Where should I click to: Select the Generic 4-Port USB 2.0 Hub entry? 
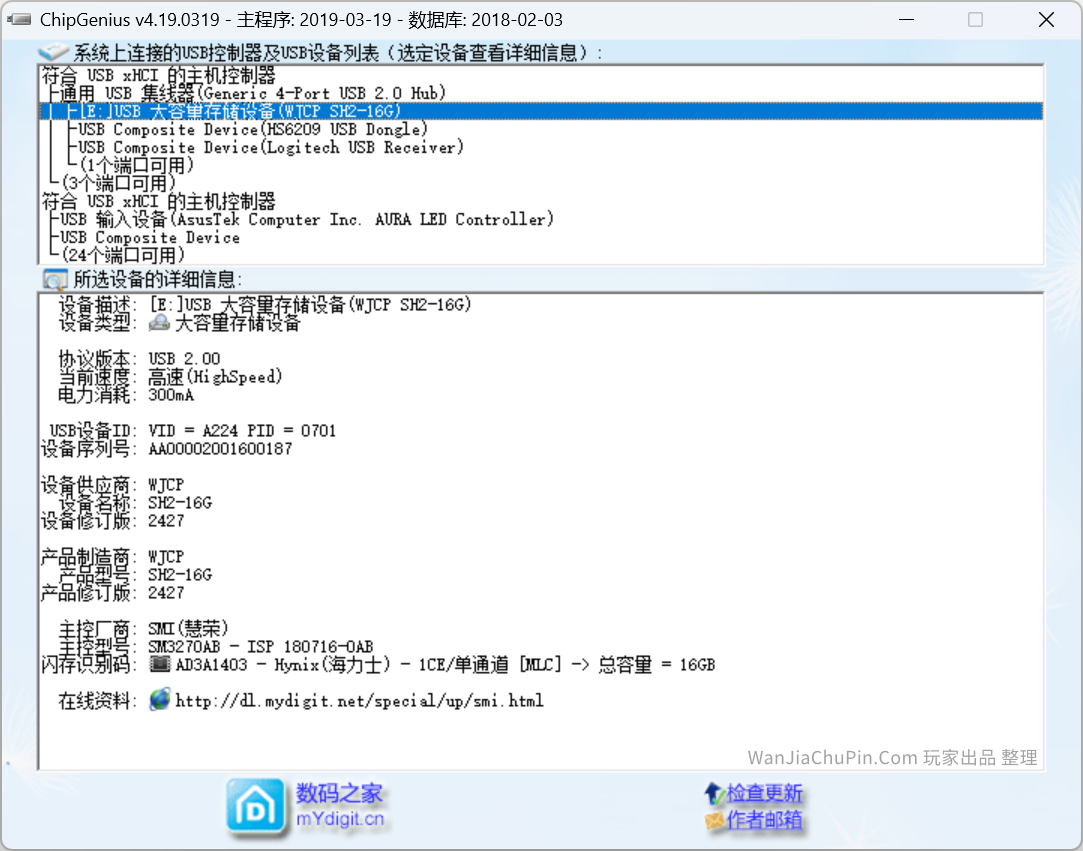coord(252,93)
